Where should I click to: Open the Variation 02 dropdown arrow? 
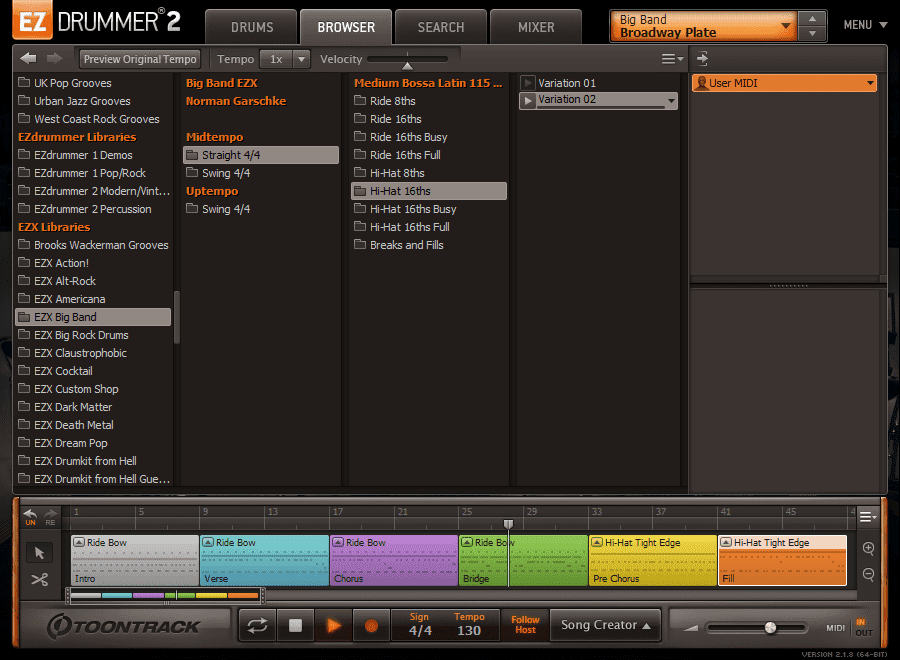pyautogui.click(x=670, y=101)
